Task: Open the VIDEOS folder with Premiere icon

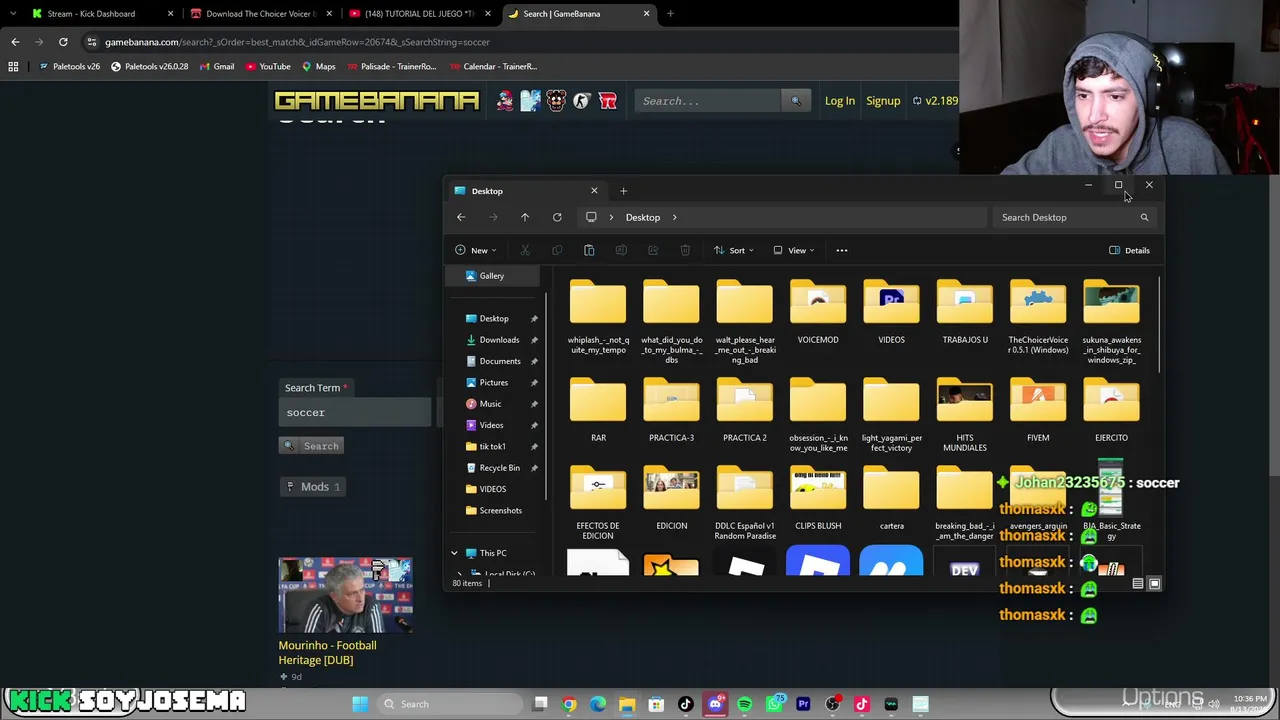Action: tap(891, 314)
